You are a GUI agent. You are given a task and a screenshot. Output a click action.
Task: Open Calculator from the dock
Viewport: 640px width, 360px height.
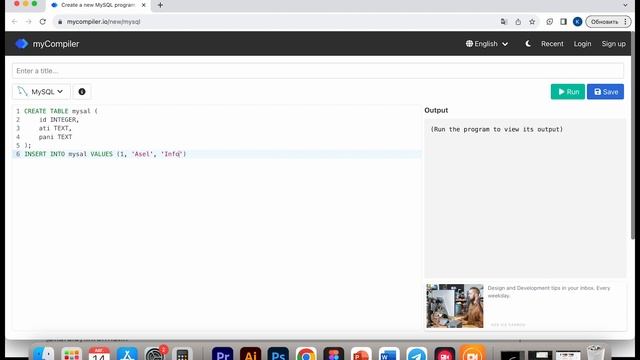coord(182,353)
